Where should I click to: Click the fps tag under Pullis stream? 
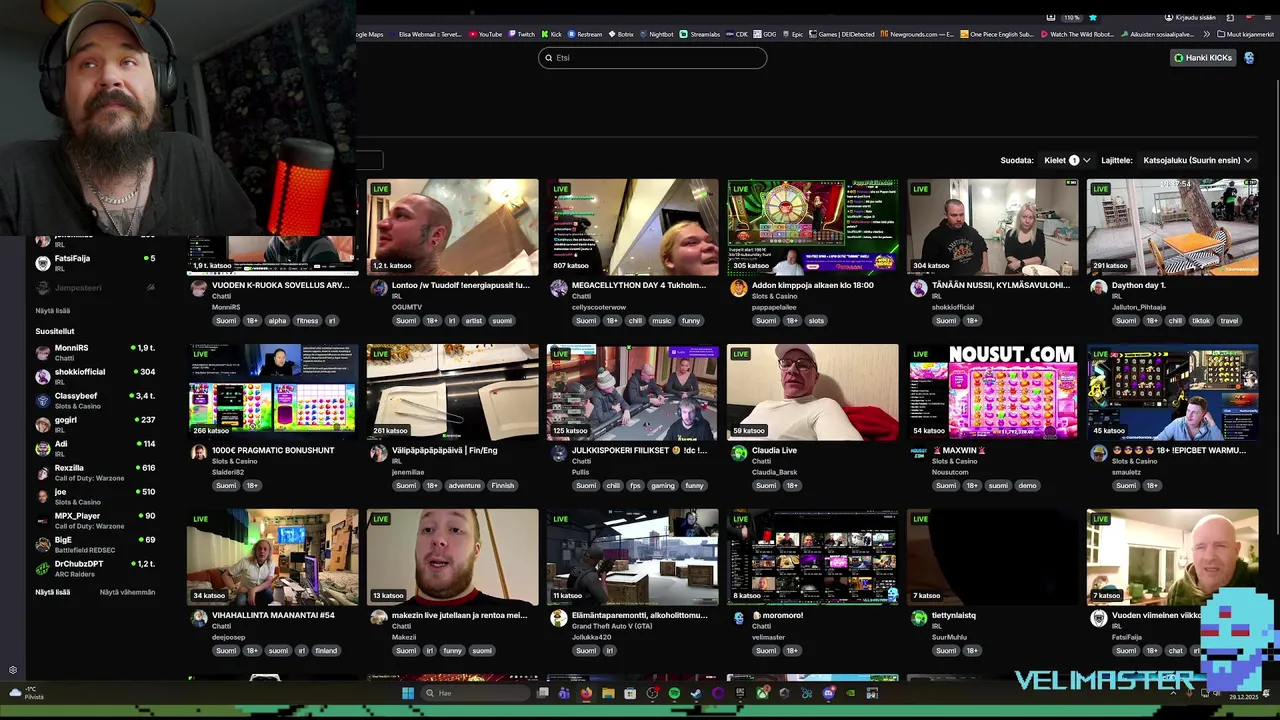coord(635,486)
